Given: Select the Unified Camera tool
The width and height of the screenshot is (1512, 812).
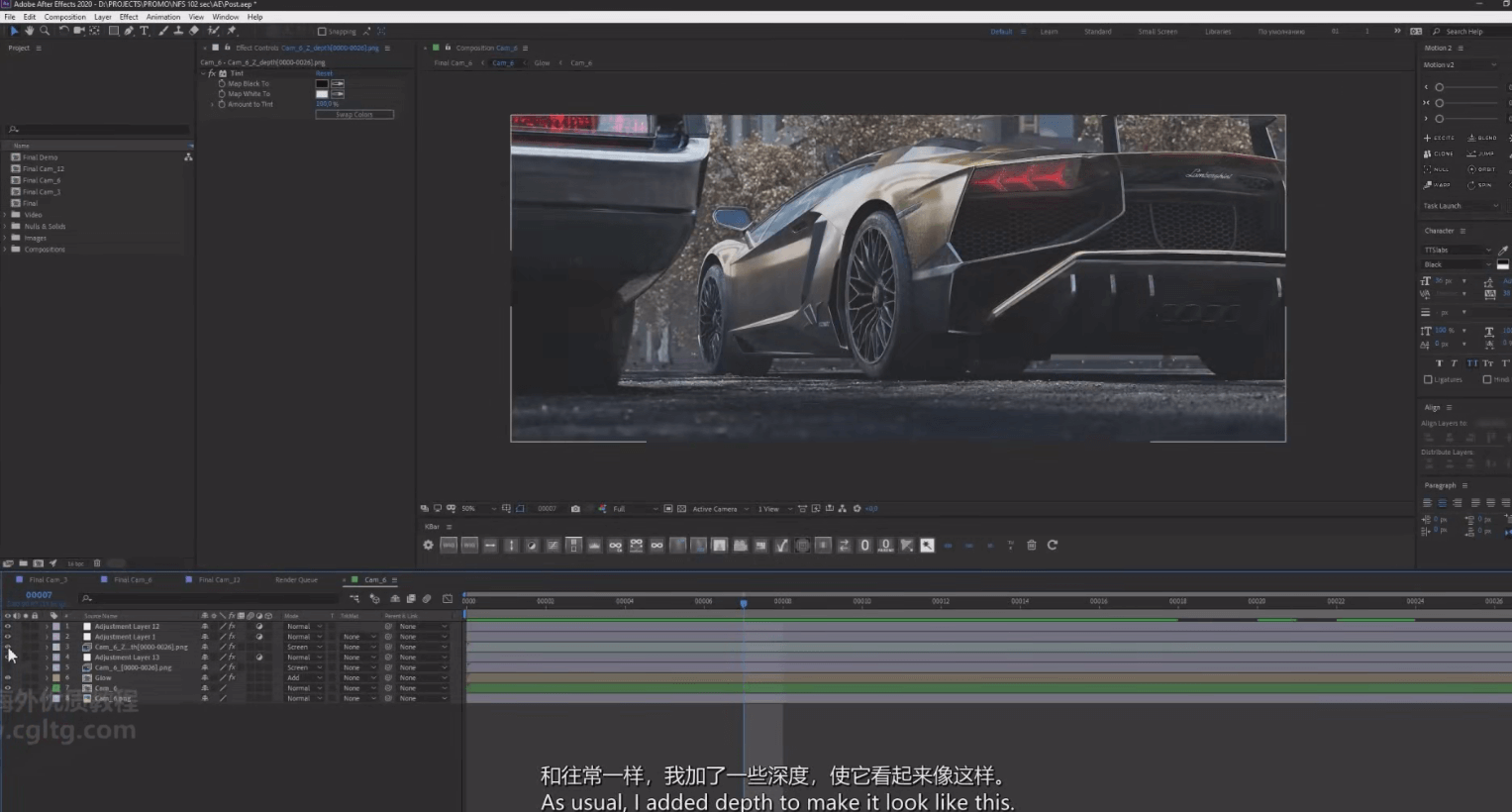Looking at the screenshot, I should [78, 31].
